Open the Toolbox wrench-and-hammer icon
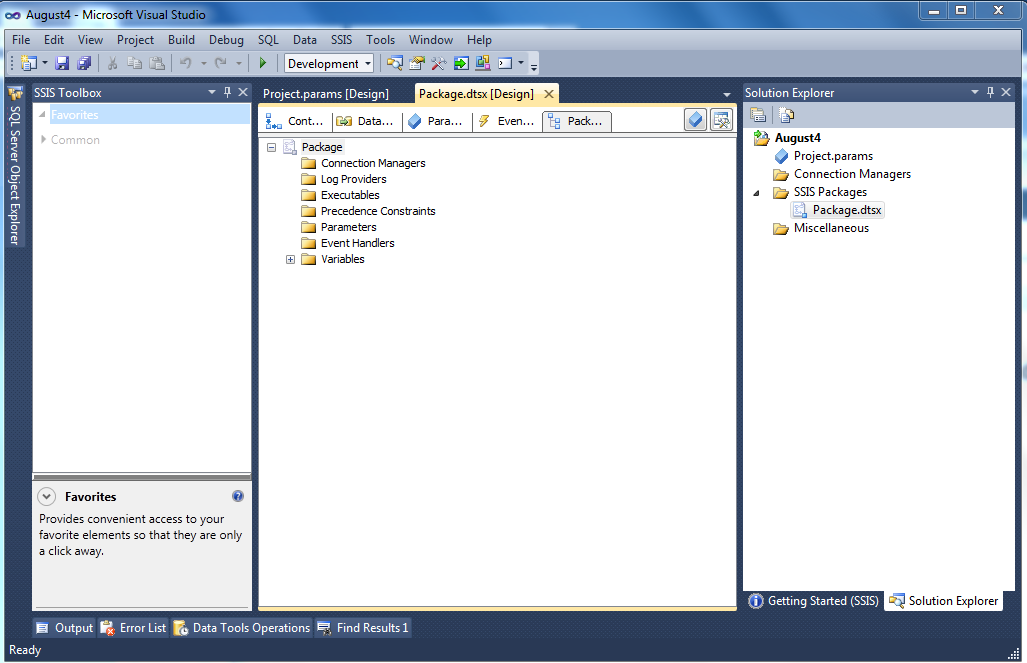The width and height of the screenshot is (1027, 663). pyautogui.click(x=438, y=64)
